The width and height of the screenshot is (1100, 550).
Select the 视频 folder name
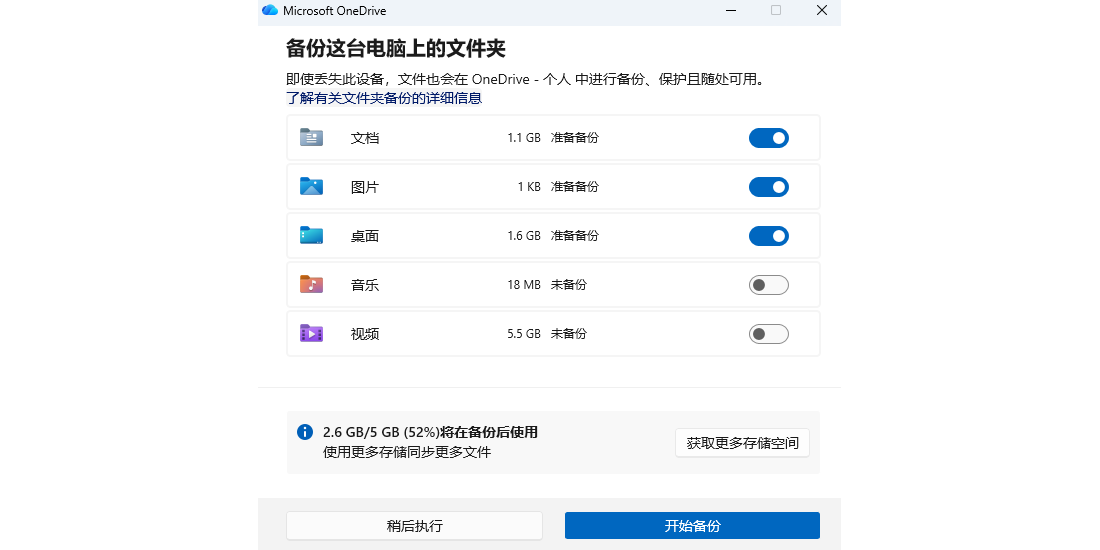click(x=365, y=334)
